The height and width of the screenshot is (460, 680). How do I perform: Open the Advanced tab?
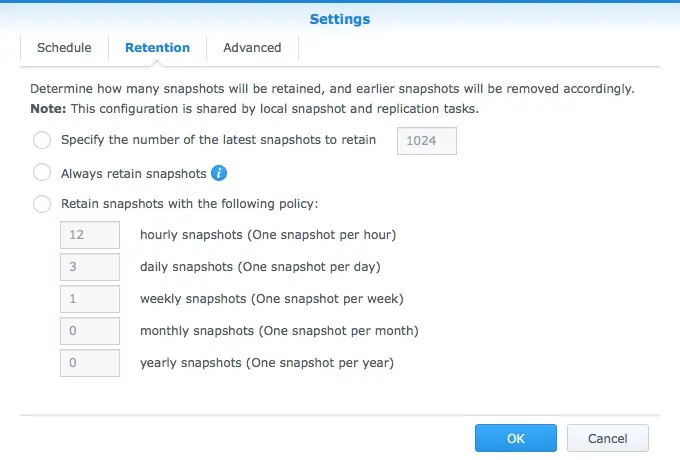[252, 48]
